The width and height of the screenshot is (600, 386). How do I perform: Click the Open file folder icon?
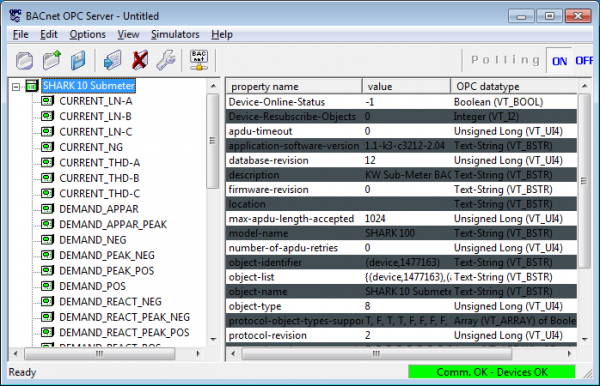click(x=52, y=60)
